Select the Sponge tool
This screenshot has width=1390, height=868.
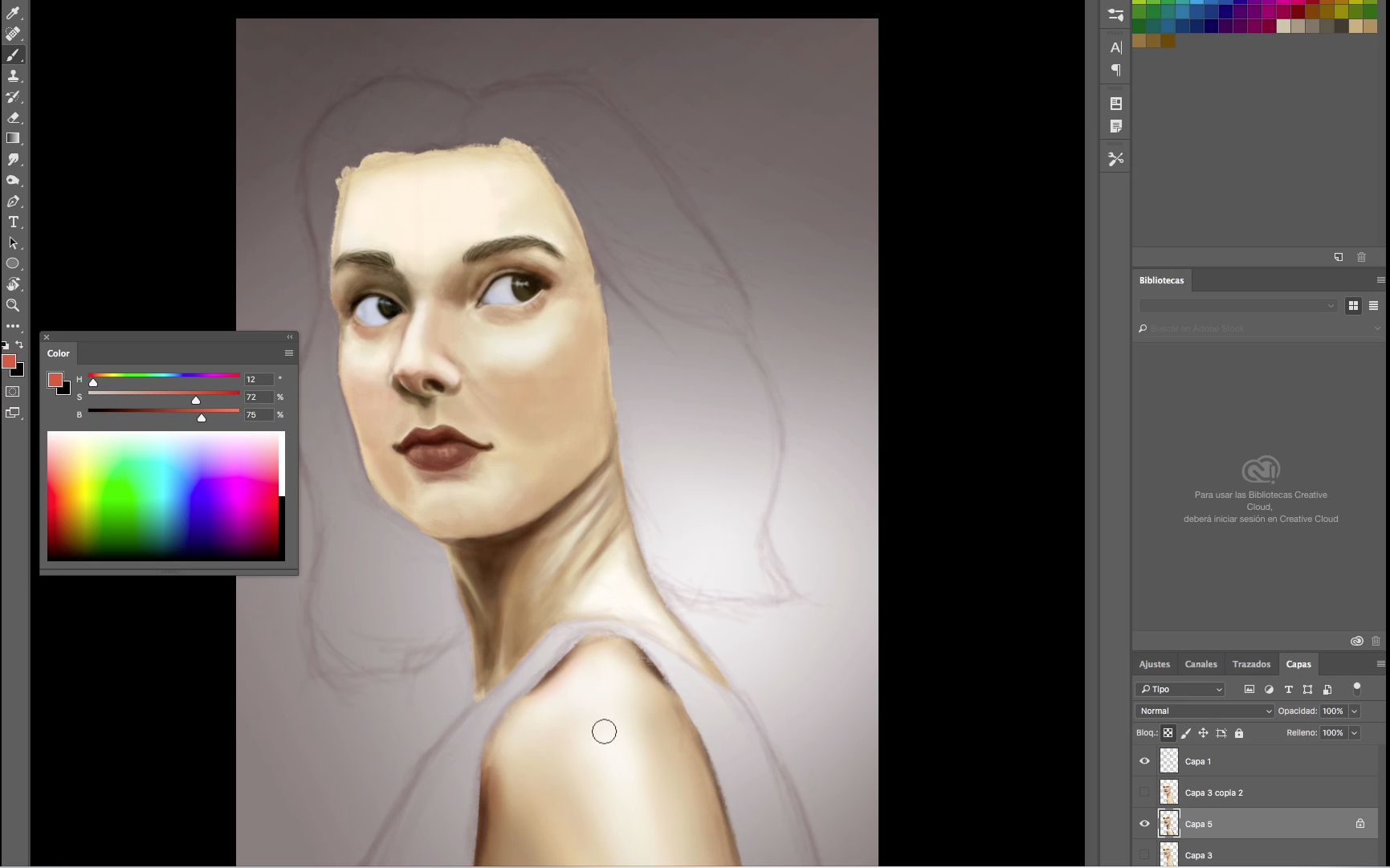13,180
